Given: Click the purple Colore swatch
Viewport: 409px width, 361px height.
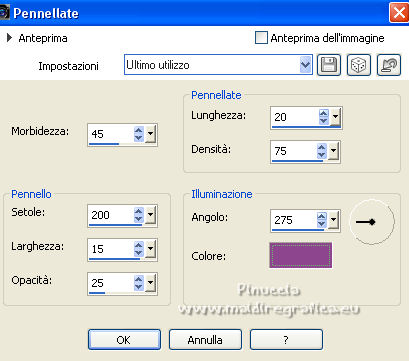Looking at the screenshot, I should 301,255.
